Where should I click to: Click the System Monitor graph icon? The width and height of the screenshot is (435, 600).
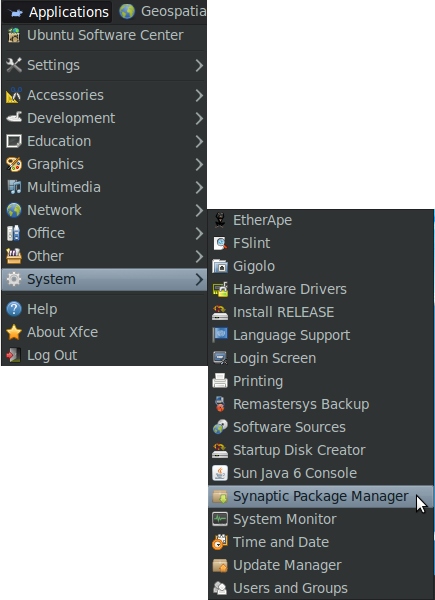(220, 519)
